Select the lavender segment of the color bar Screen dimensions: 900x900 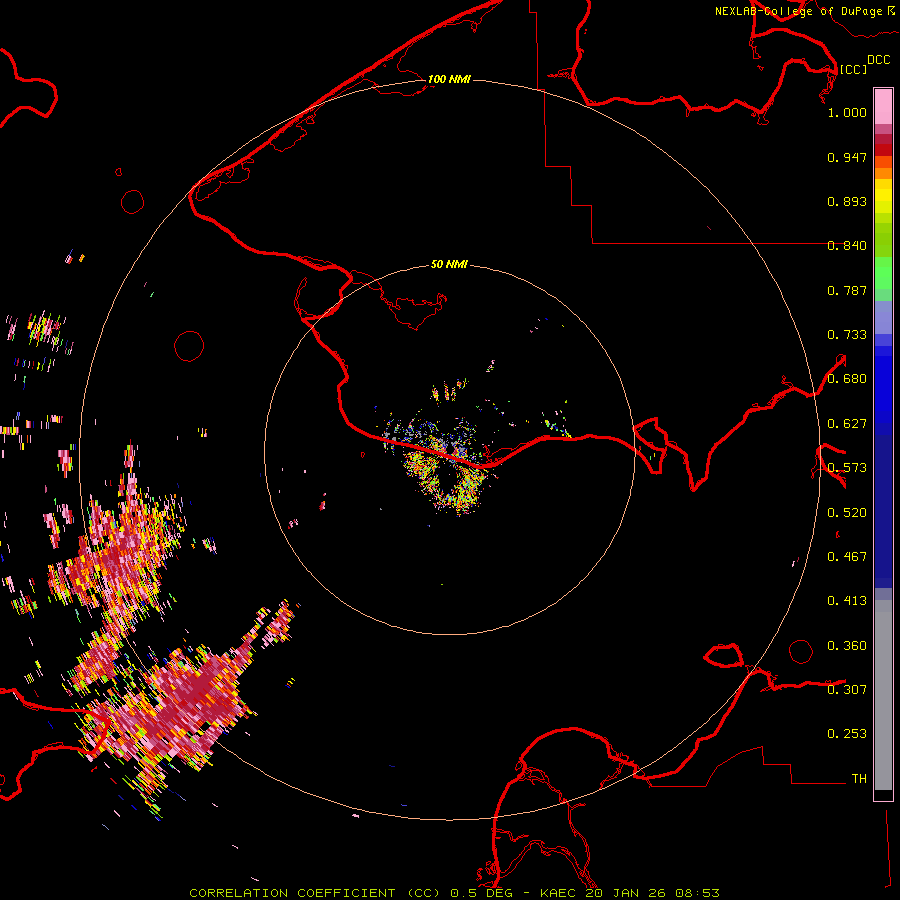tap(883, 317)
